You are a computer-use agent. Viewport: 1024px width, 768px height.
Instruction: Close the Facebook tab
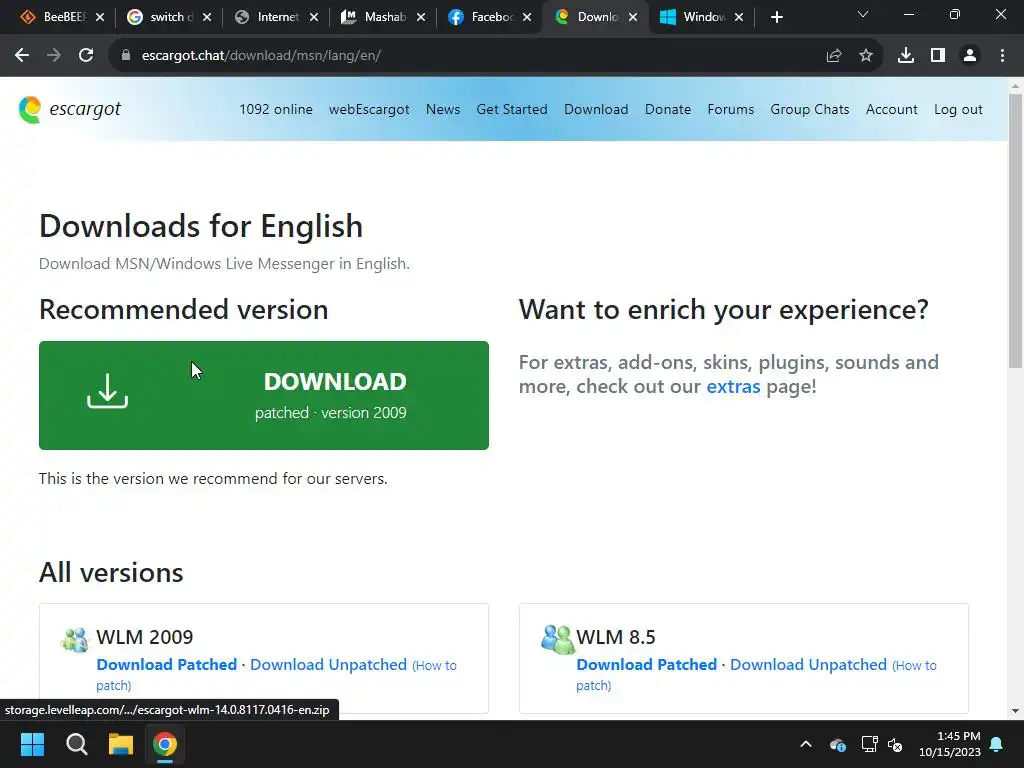(x=527, y=18)
